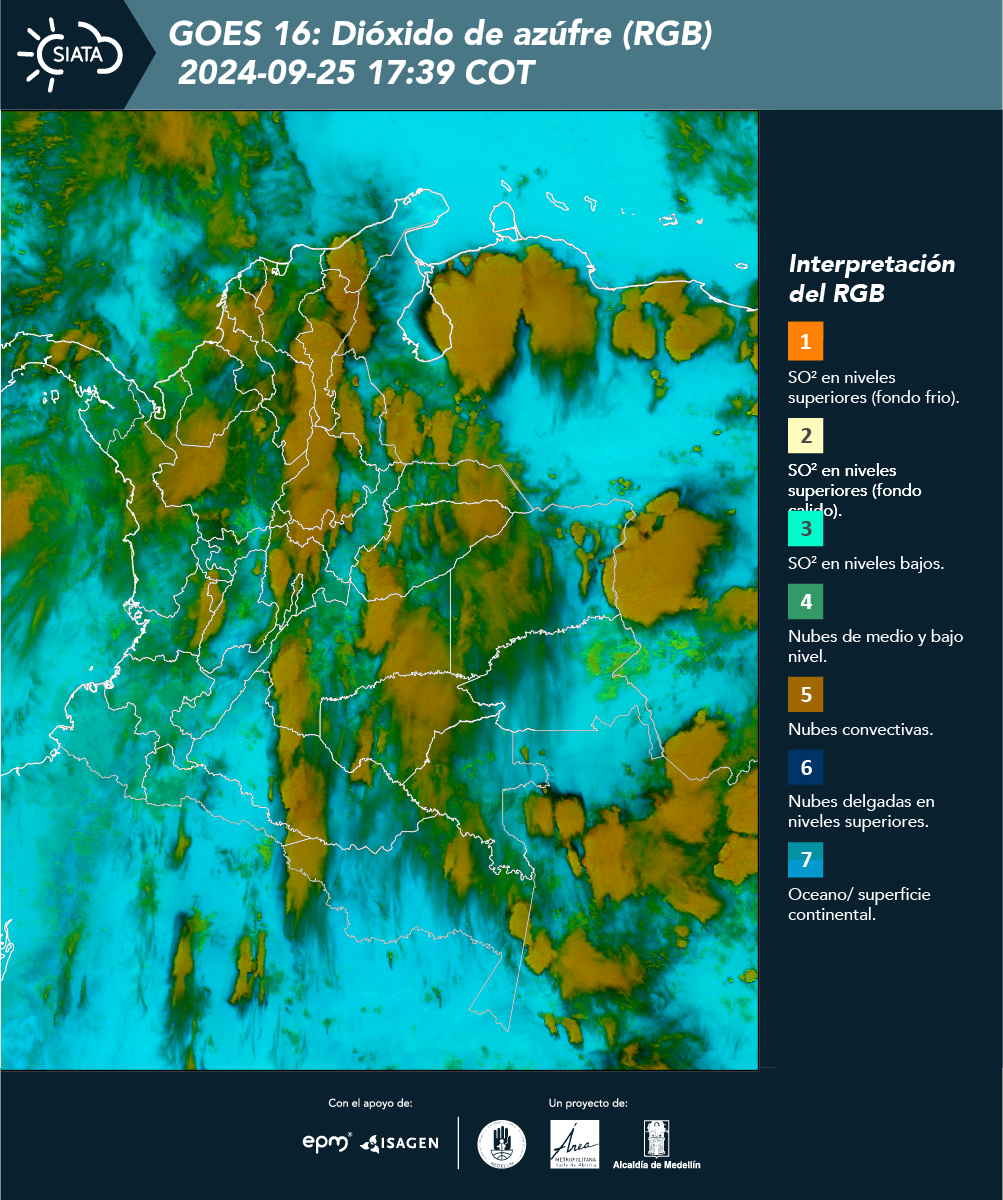Click the orange legend swatch numbered 1
The height and width of the screenshot is (1200, 1003).
805,341
